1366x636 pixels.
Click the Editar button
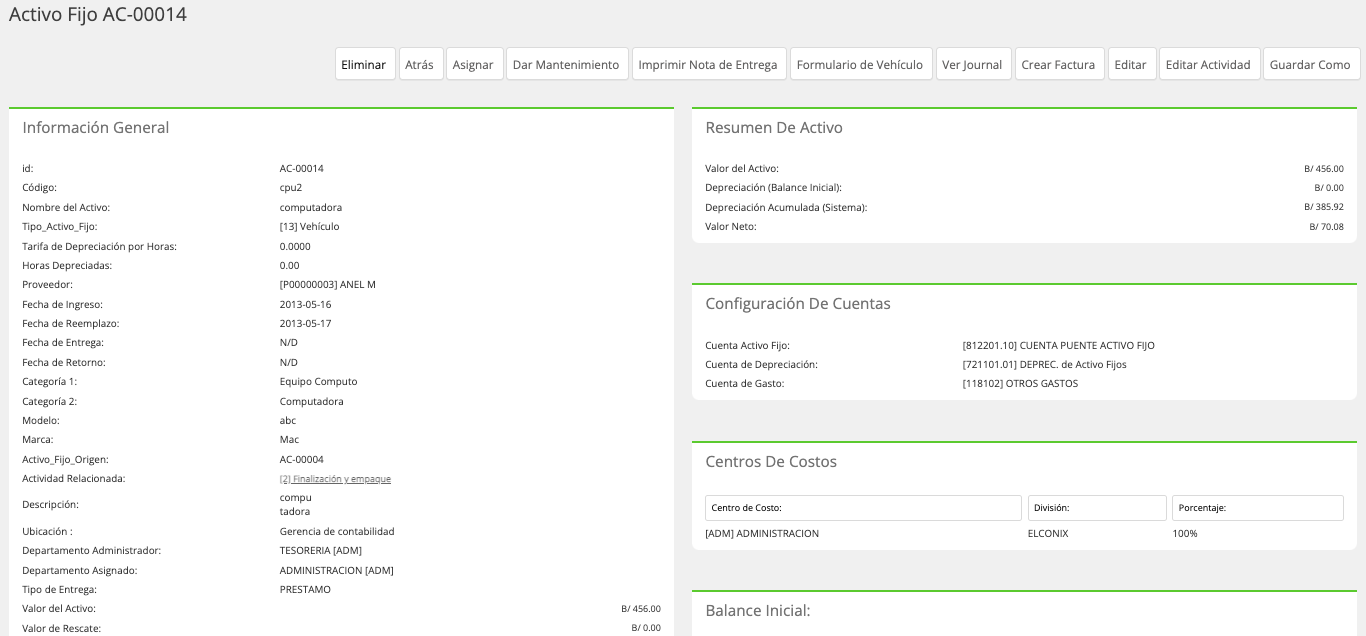1131,64
